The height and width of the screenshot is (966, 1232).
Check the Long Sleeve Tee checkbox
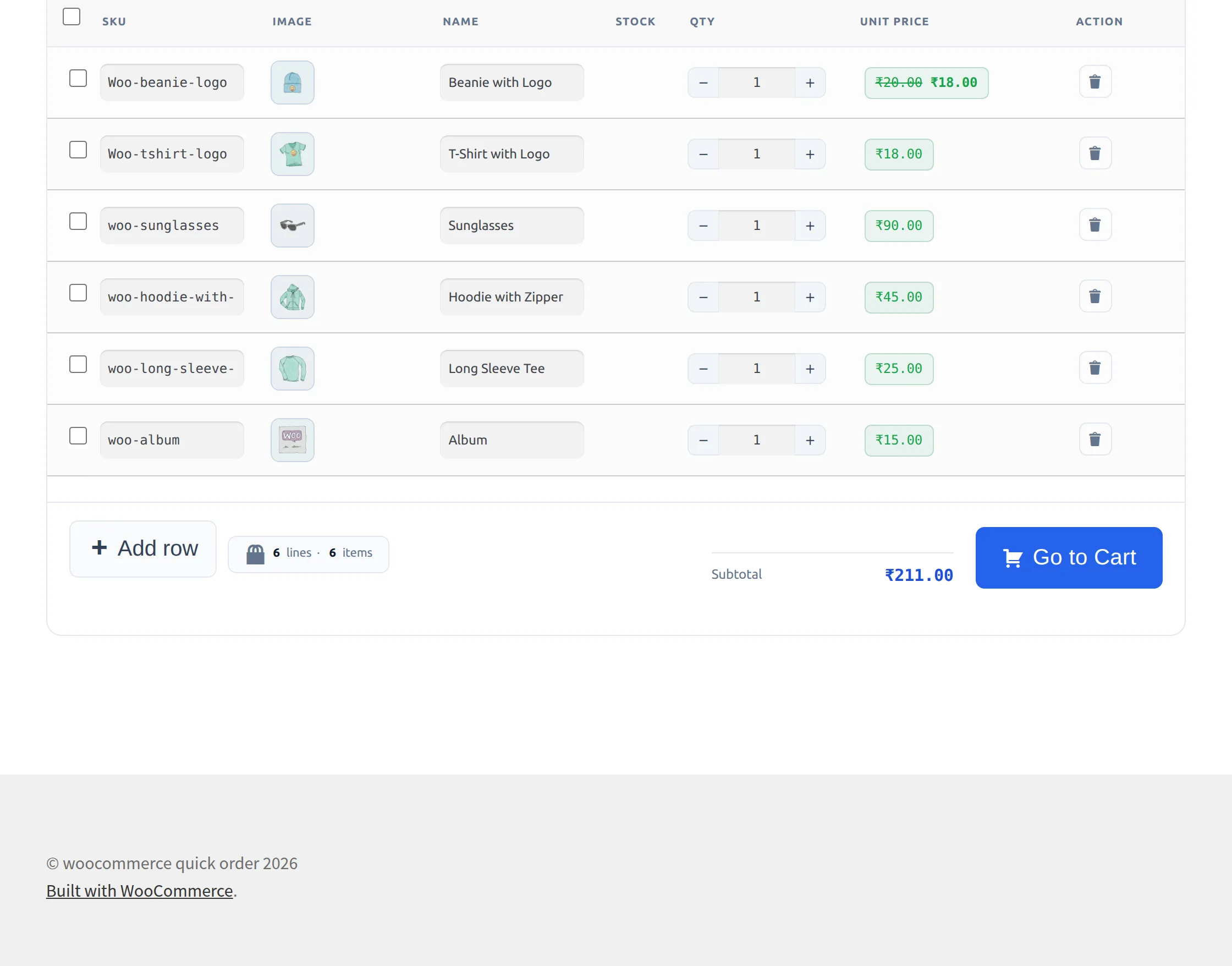(78, 364)
